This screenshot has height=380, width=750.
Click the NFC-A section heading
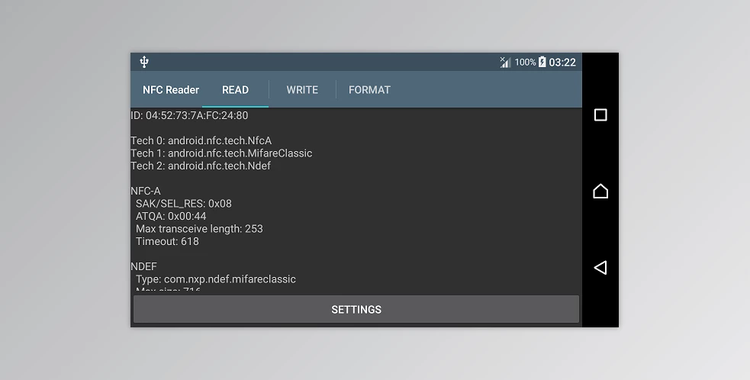(x=145, y=191)
